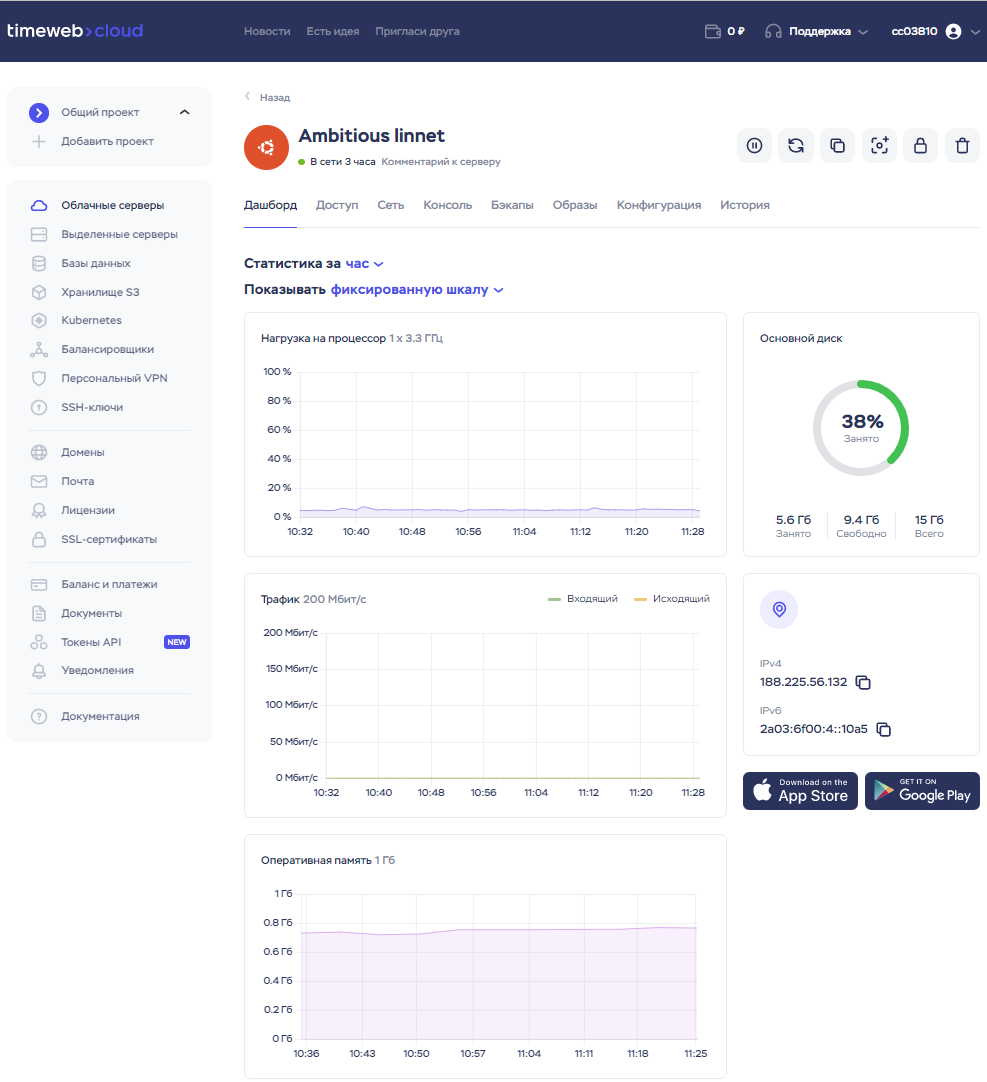
Task: Click the delete server trash icon
Action: (x=962, y=146)
